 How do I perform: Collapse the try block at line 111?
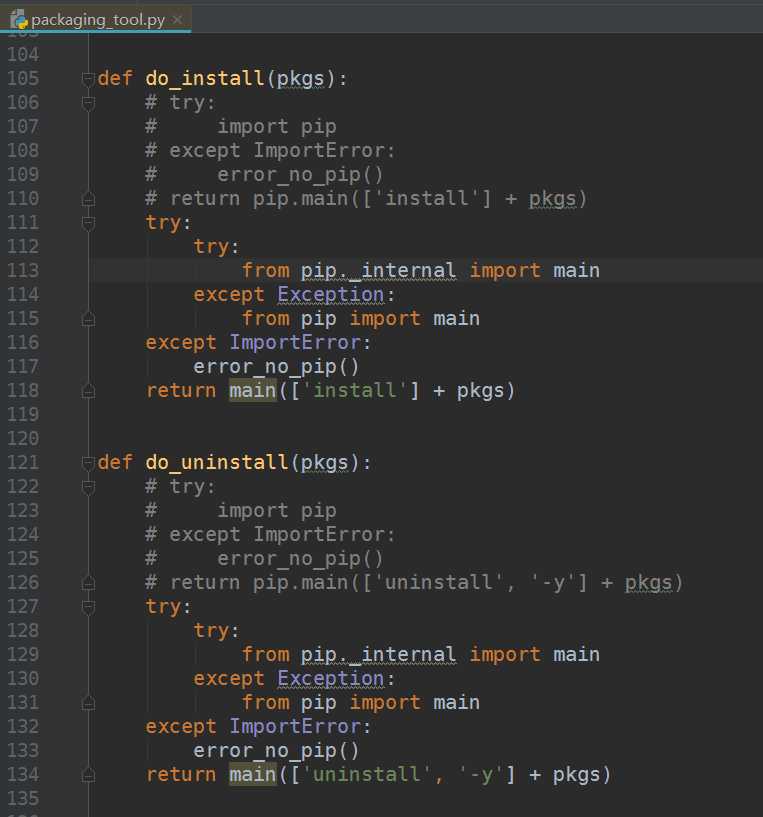pyautogui.click(x=88, y=222)
